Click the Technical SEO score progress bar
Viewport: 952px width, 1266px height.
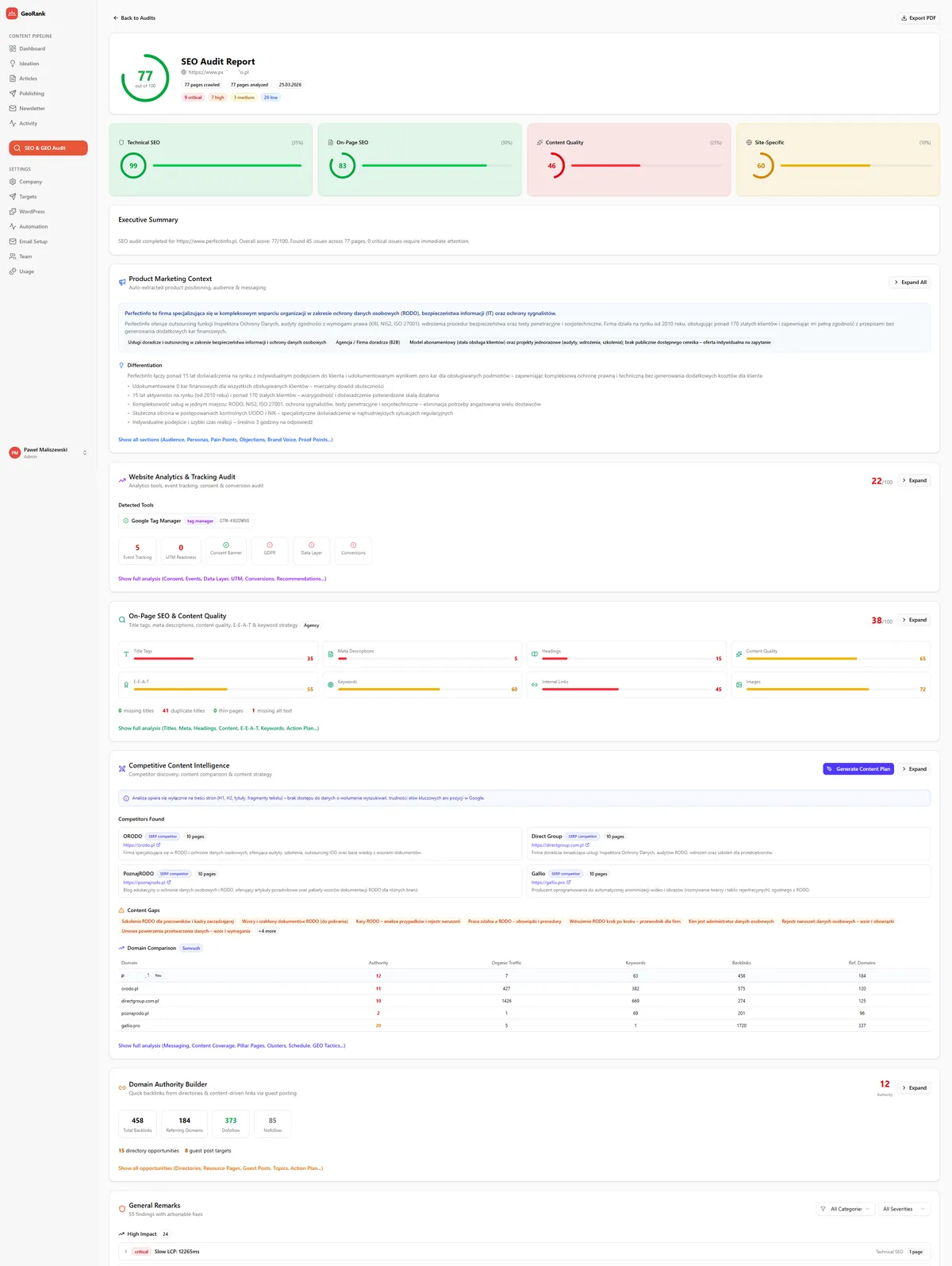(x=227, y=166)
